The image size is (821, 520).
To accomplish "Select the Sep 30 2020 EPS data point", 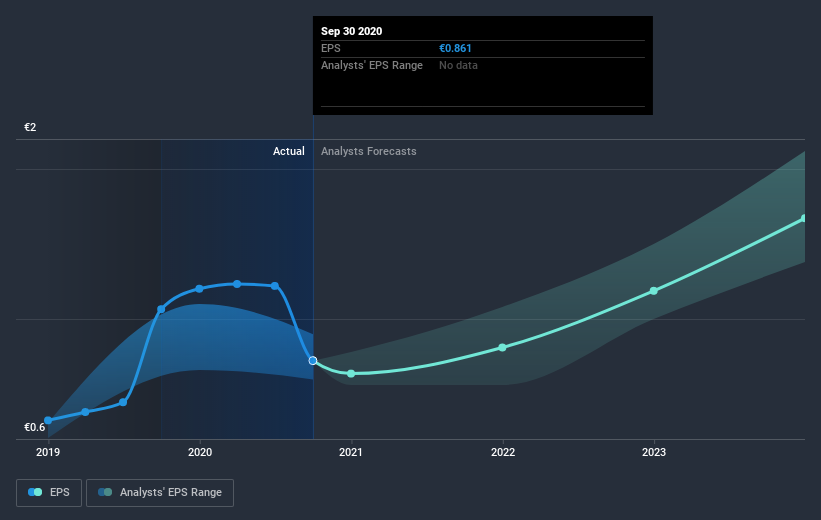I will coord(313,360).
